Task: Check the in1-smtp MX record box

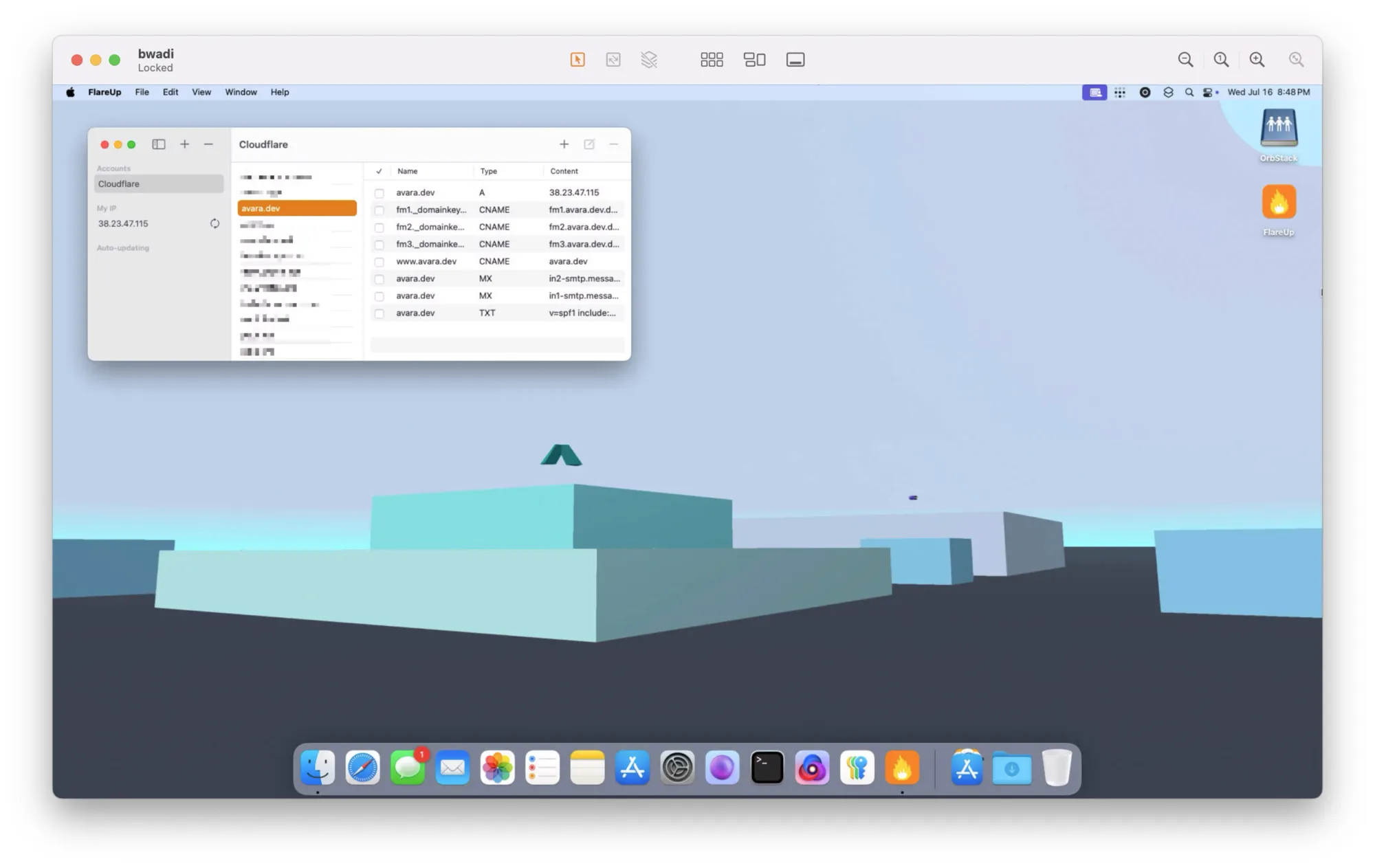Action: pos(379,296)
